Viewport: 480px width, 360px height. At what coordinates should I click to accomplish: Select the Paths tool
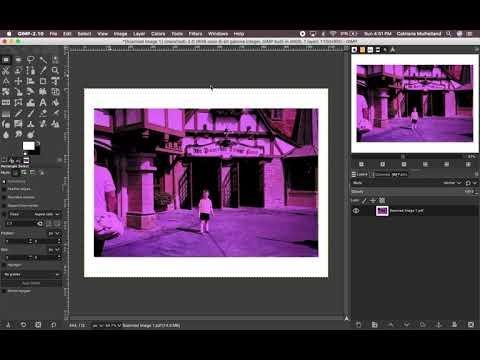coord(31,70)
